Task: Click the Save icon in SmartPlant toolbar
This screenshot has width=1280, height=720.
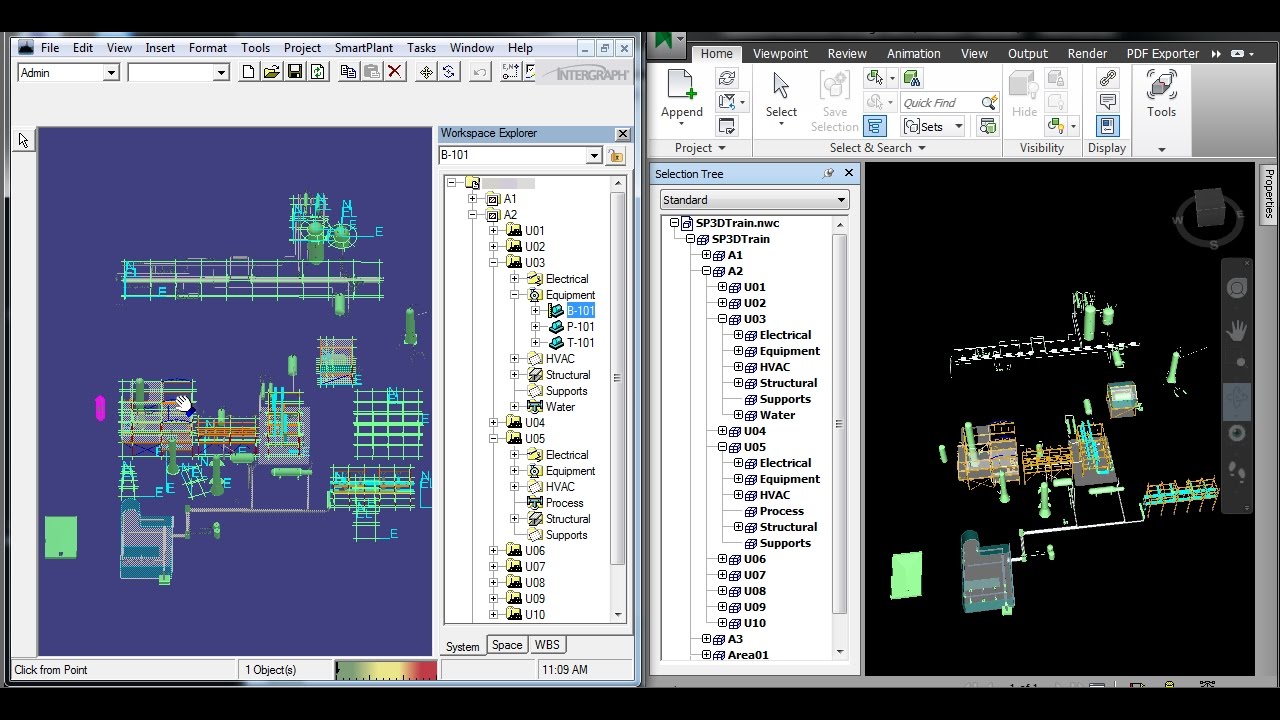Action: tap(295, 72)
